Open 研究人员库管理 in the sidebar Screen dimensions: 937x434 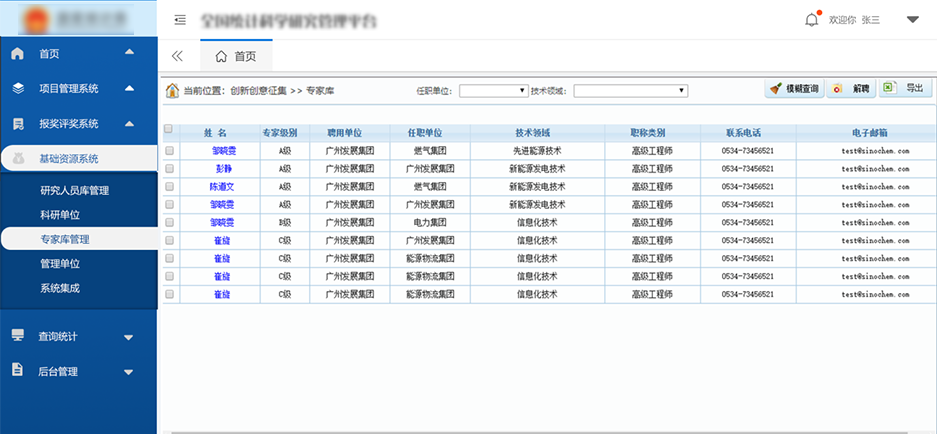(x=74, y=190)
